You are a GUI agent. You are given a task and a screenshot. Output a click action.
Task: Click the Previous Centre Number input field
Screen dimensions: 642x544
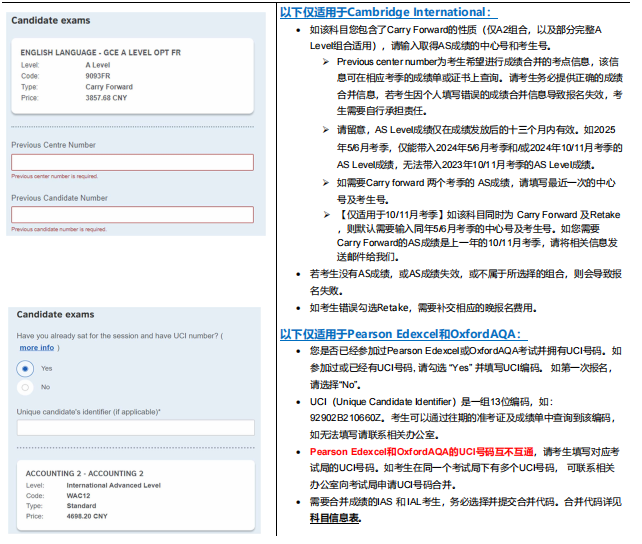(x=132, y=163)
